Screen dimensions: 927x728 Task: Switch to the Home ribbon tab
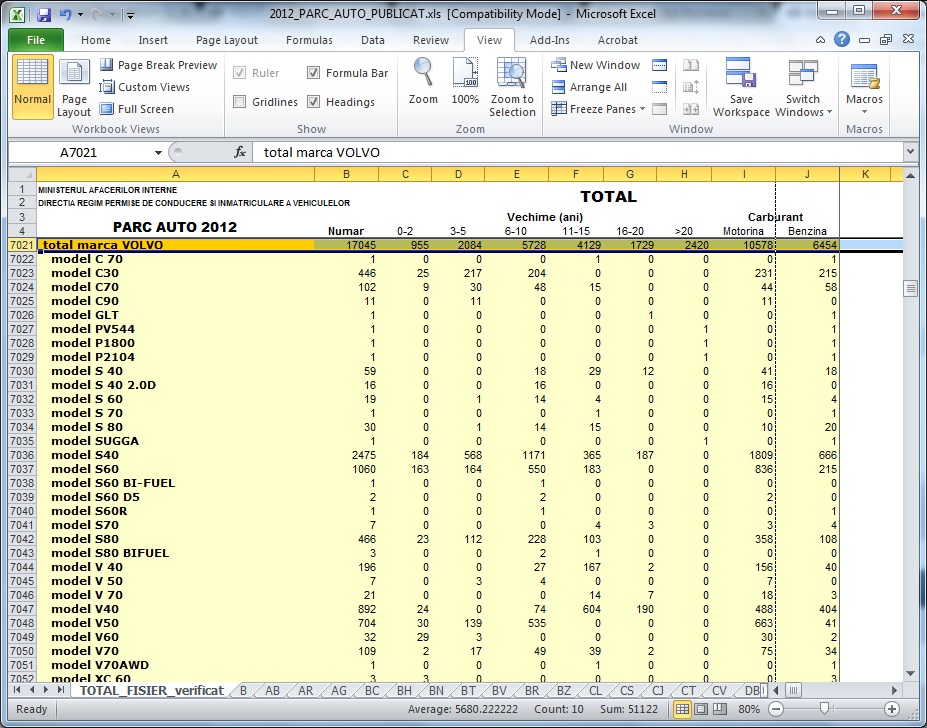tap(96, 40)
